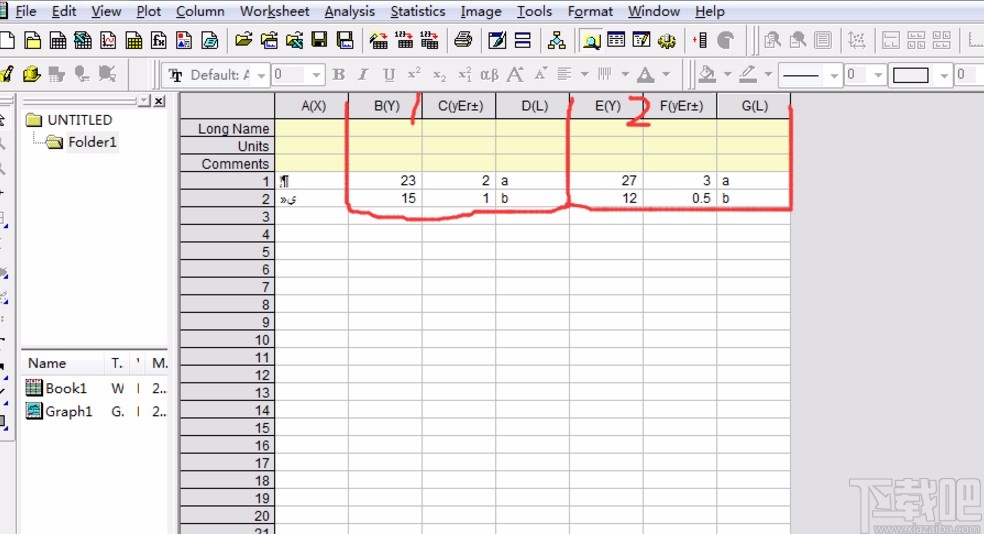Open the Statistics menu
This screenshot has height=534, width=984.
click(x=418, y=11)
